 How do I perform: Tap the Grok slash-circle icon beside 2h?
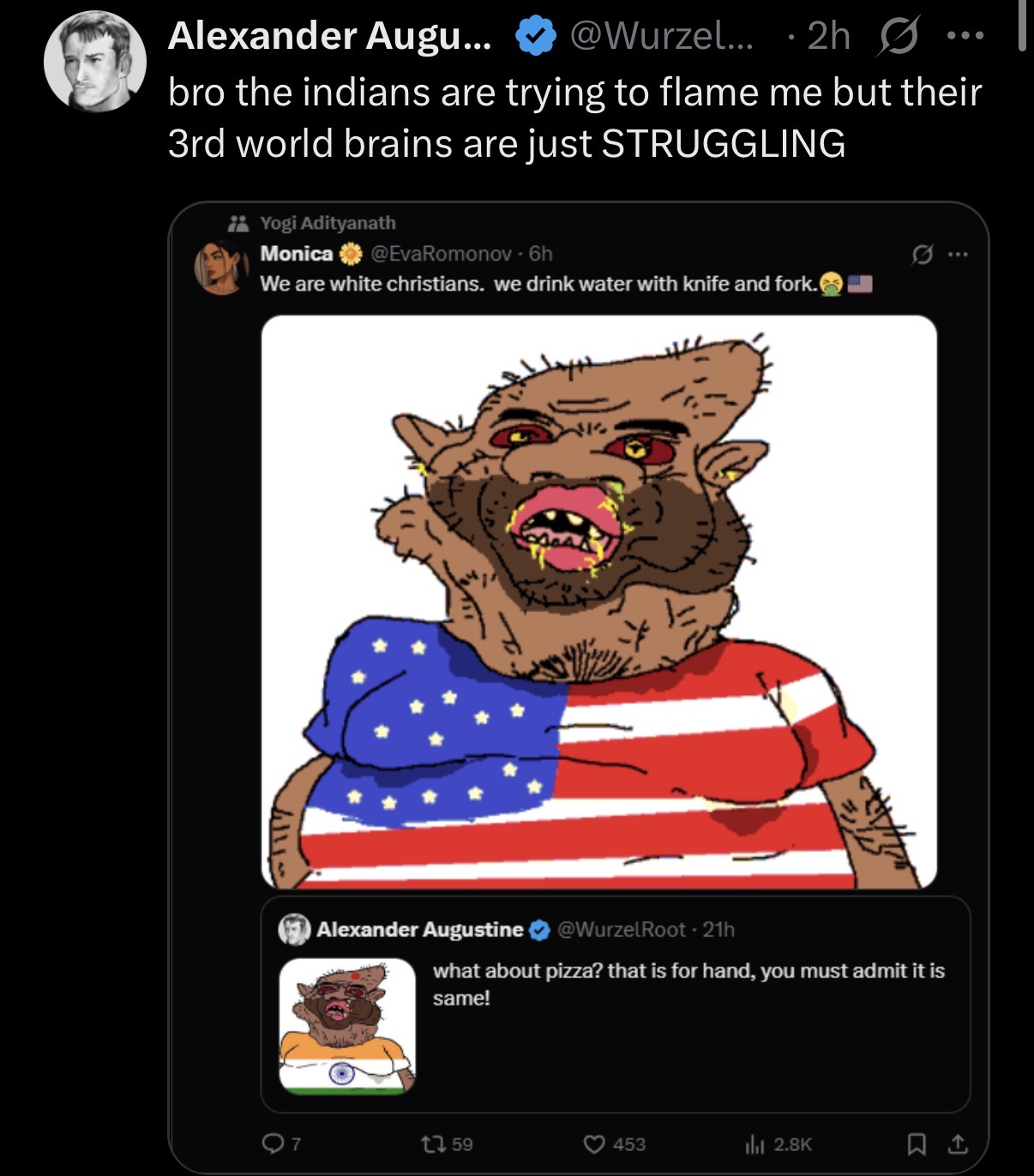pyautogui.click(x=898, y=36)
